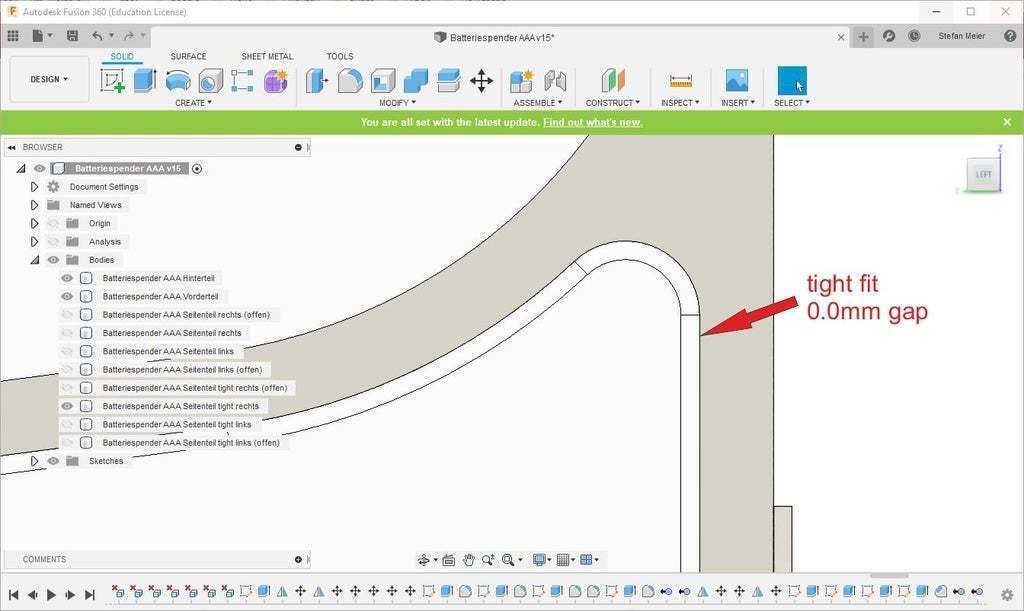Open the DESIGN workspace dropdown
1024x611 pixels.
(49, 79)
